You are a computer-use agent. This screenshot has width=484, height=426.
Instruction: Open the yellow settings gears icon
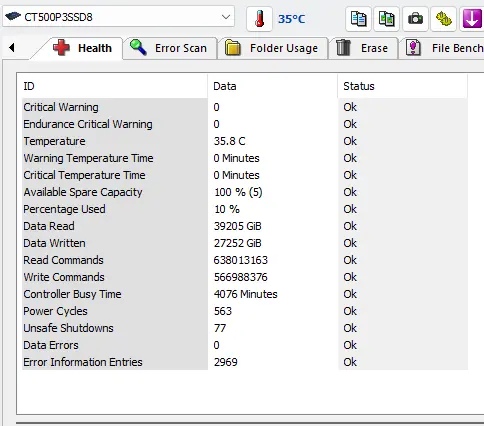[444, 19]
